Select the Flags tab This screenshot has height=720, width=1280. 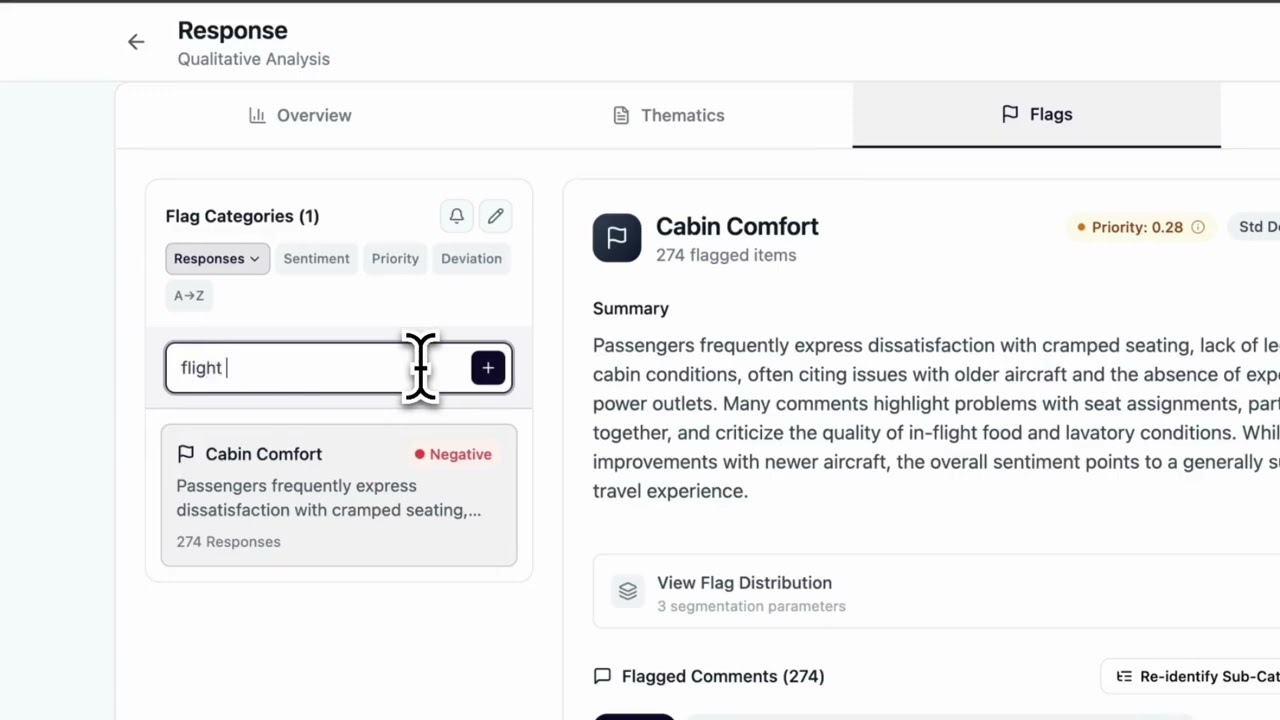(x=1036, y=115)
